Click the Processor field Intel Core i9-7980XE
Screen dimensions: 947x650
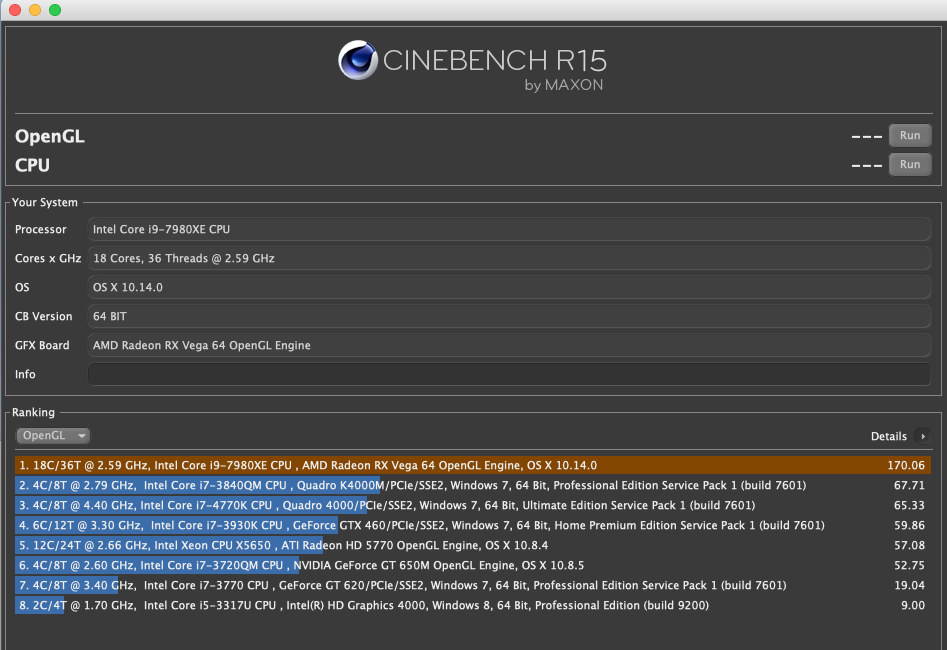coord(509,229)
